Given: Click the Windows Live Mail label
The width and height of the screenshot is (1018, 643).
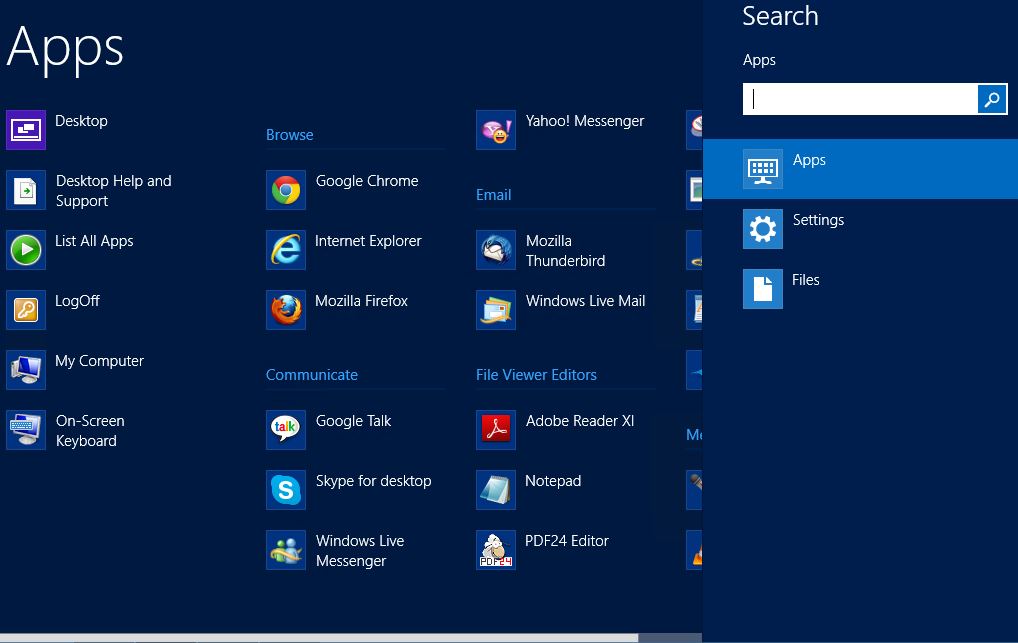Looking at the screenshot, I should [x=586, y=301].
